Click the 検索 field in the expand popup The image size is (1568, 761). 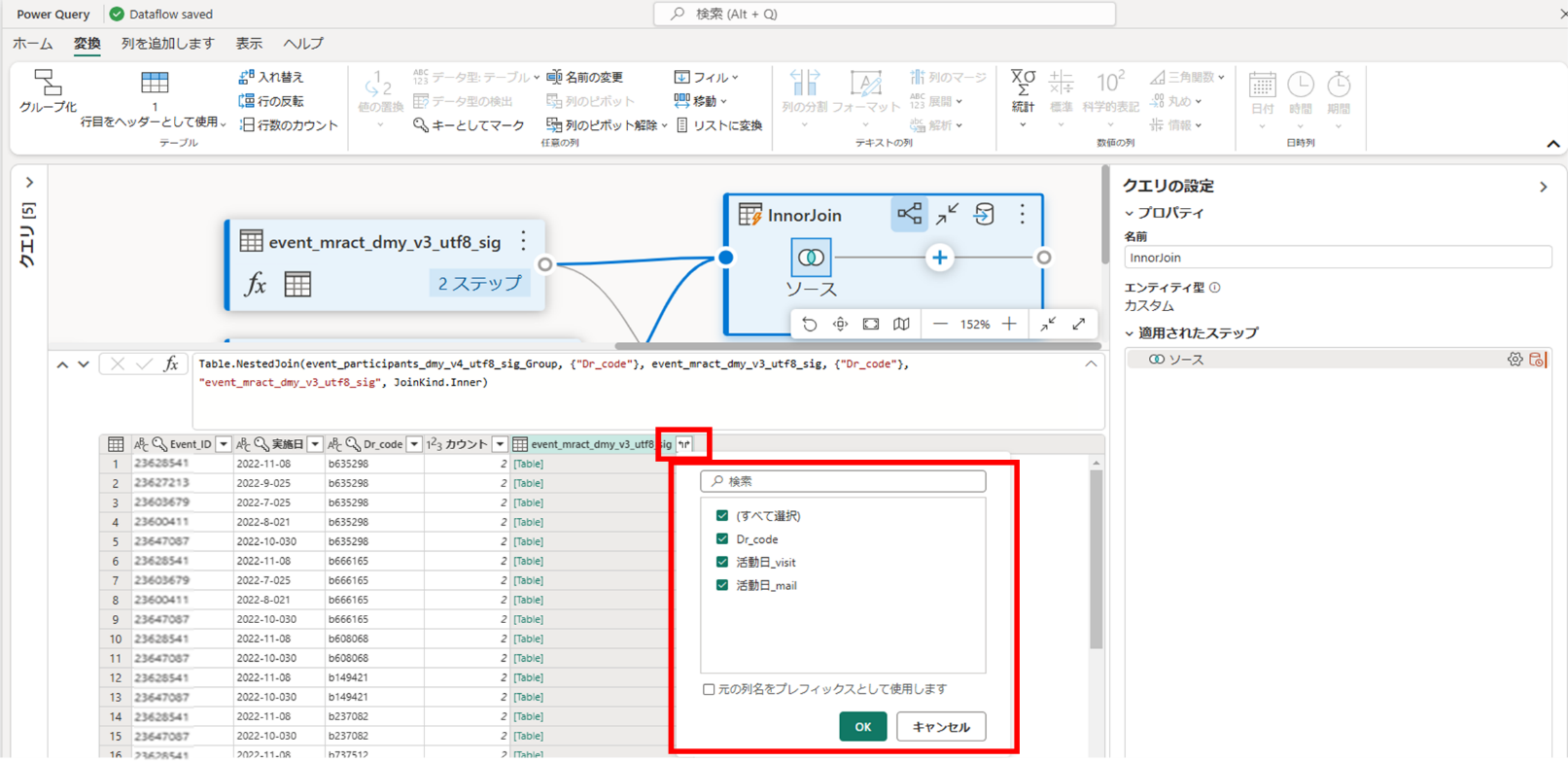click(x=844, y=481)
